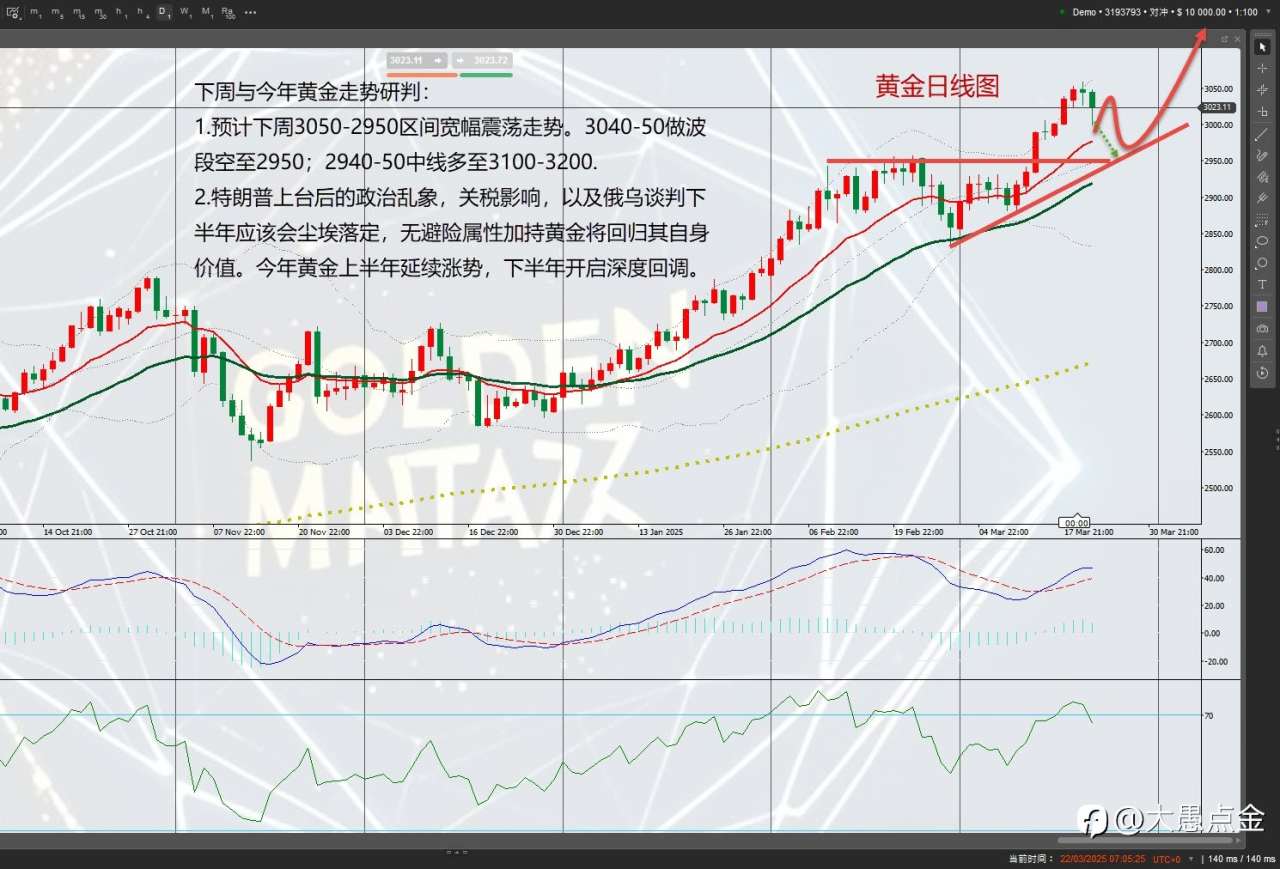
Task: Select the crosshair tool
Action: click(x=1262, y=68)
